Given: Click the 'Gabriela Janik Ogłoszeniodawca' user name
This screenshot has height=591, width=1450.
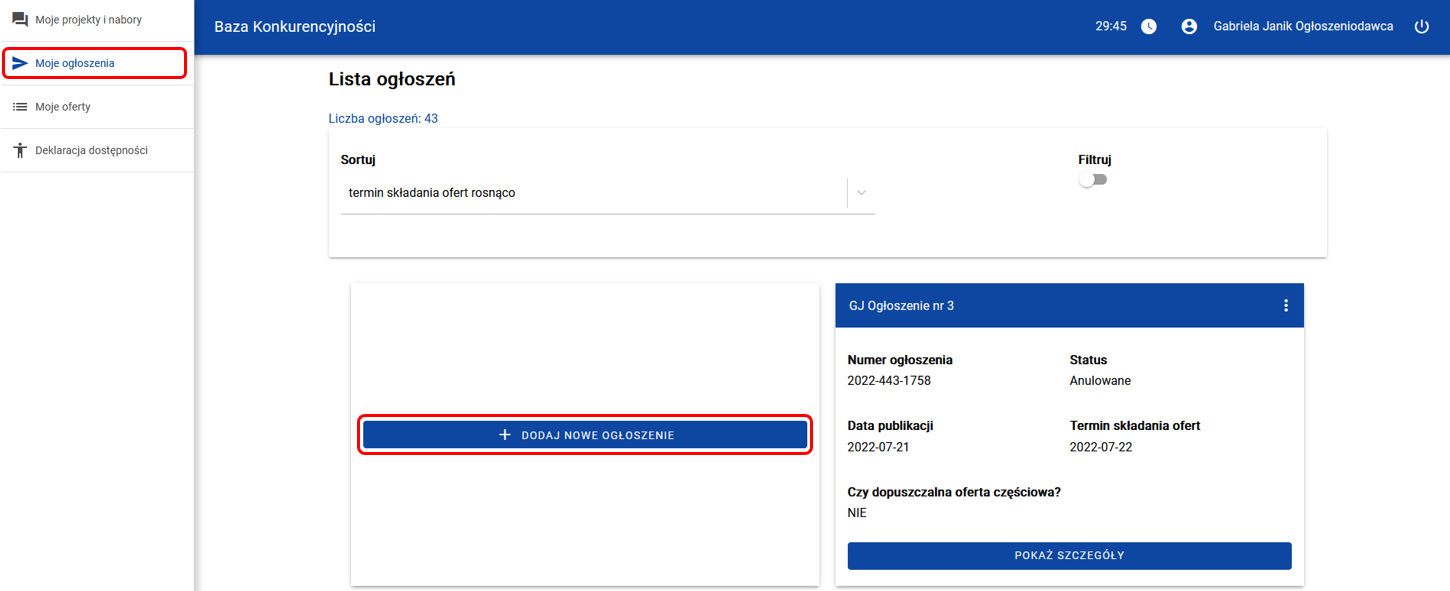Looking at the screenshot, I should tap(1303, 27).
